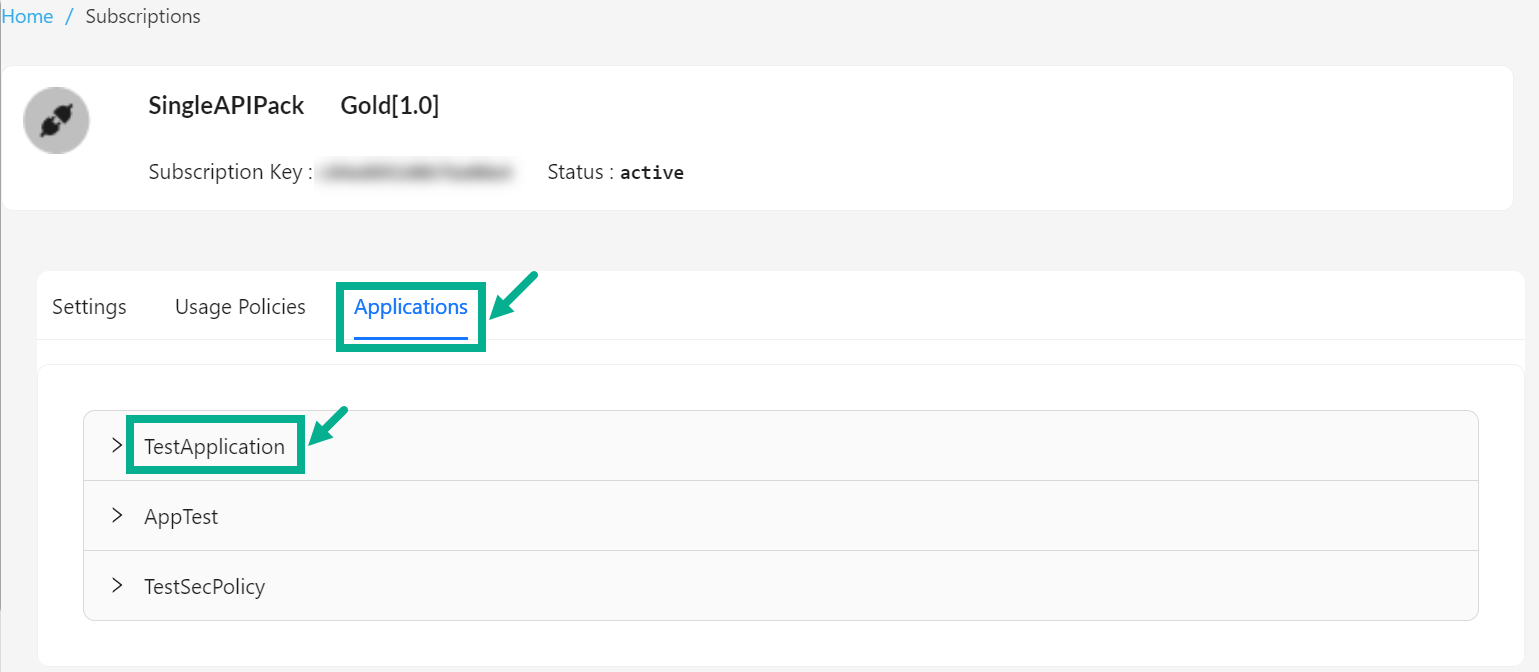The width and height of the screenshot is (1539, 672).
Task: Expand the TestSecPolicy entry
Action: (x=204, y=587)
